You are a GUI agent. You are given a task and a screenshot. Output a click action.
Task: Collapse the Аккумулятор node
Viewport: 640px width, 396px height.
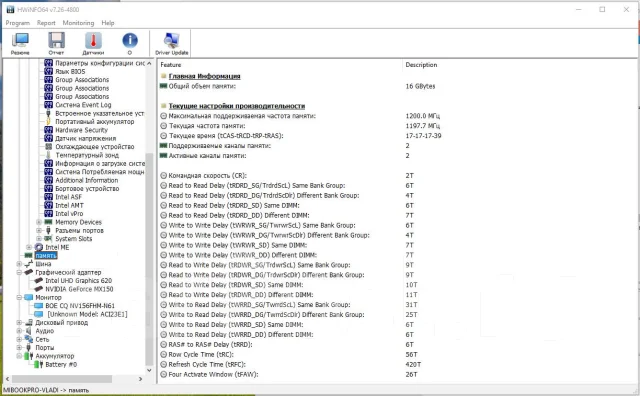pos(19,356)
